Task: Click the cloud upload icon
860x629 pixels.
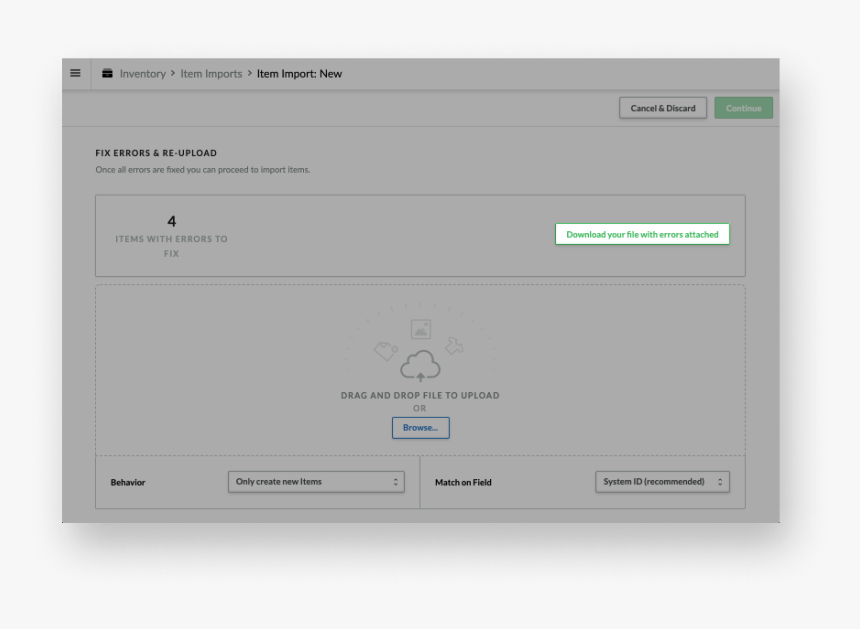Action: [420, 365]
